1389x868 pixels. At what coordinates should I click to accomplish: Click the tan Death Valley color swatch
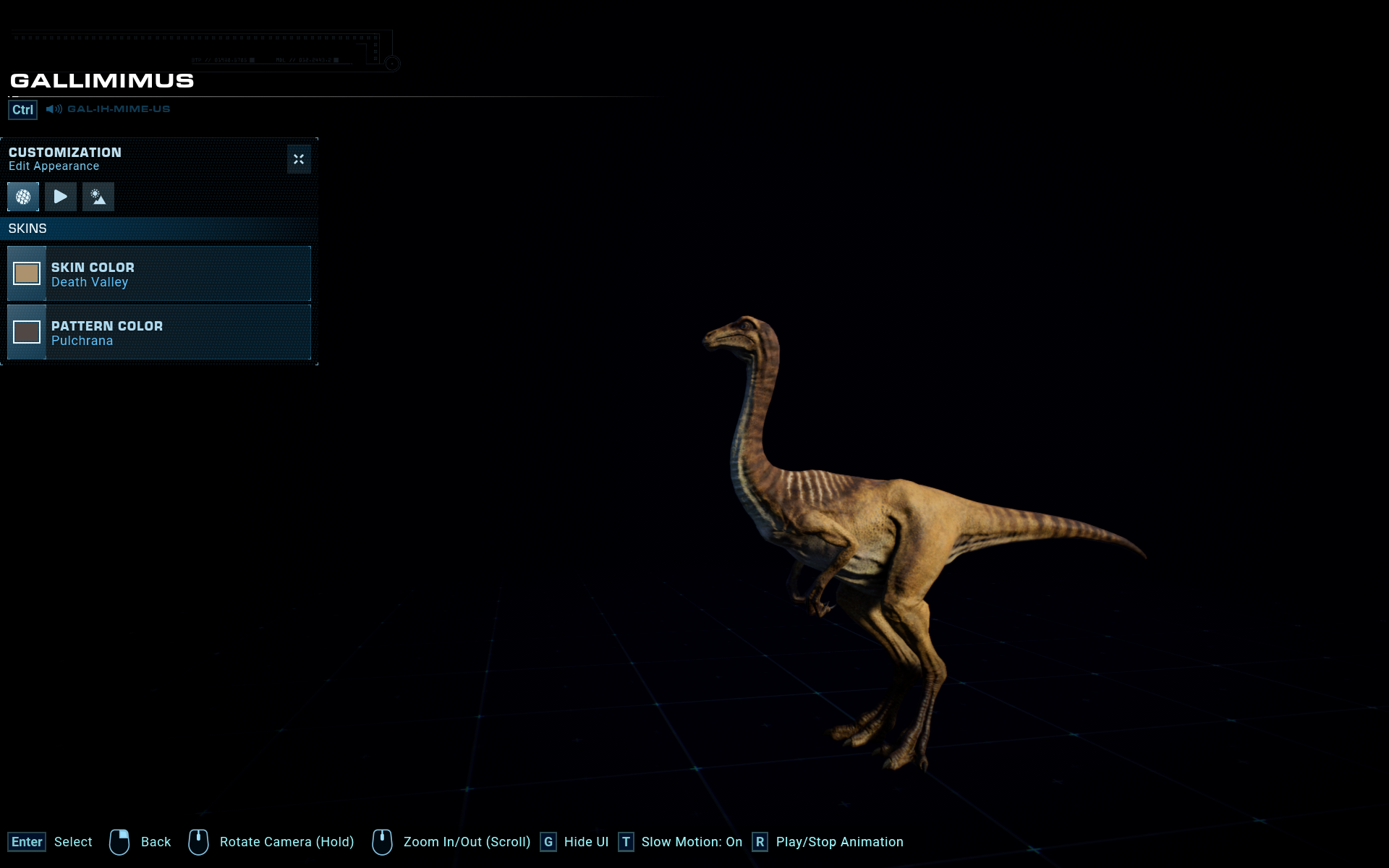27,273
